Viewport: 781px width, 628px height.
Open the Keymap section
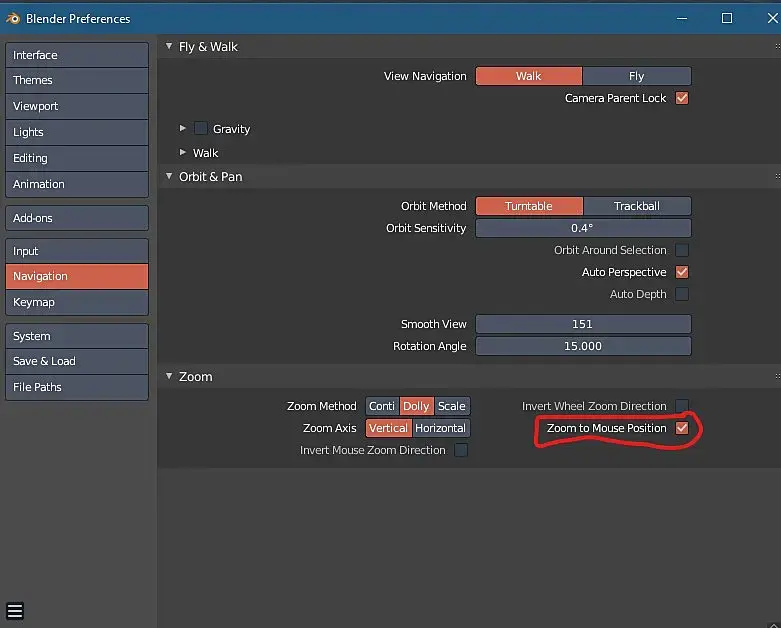click(77, 302)
